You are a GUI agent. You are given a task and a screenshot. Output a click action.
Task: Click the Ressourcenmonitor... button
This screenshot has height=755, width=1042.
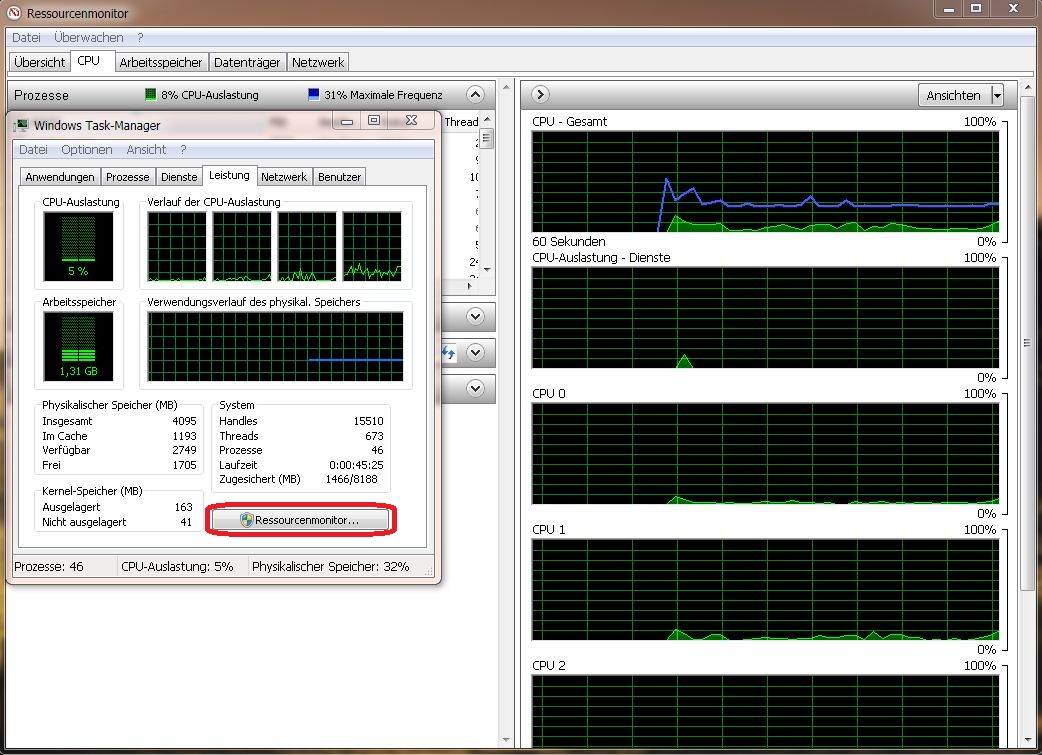tap(300, 520)
